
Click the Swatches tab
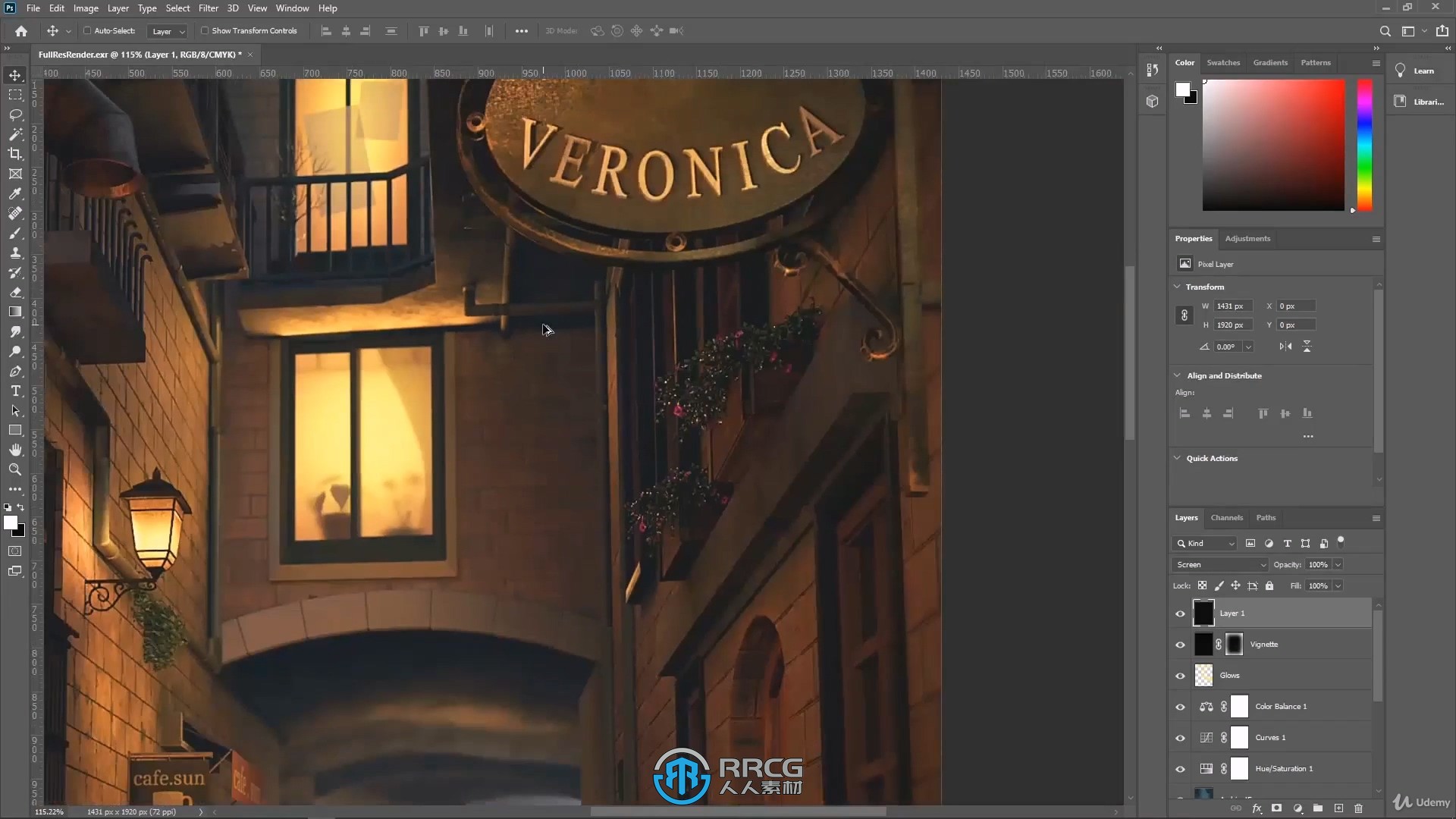click(x=1223, y=62)
